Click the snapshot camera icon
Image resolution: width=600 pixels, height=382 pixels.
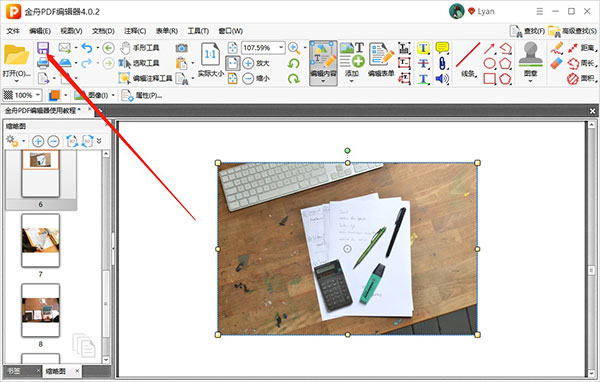(181, 48)
